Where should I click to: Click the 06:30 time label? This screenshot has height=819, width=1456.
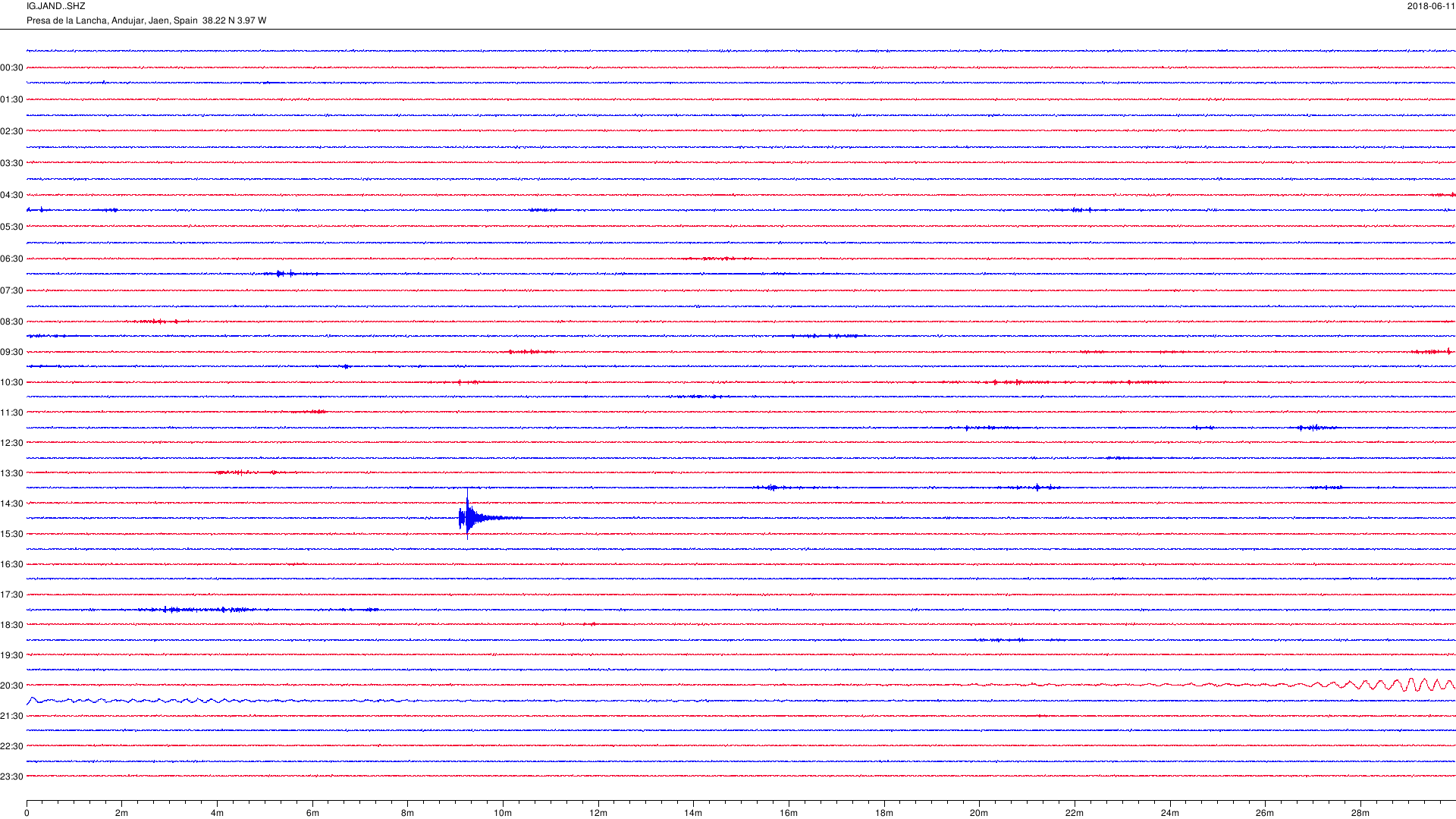click(x=11, y=259)
